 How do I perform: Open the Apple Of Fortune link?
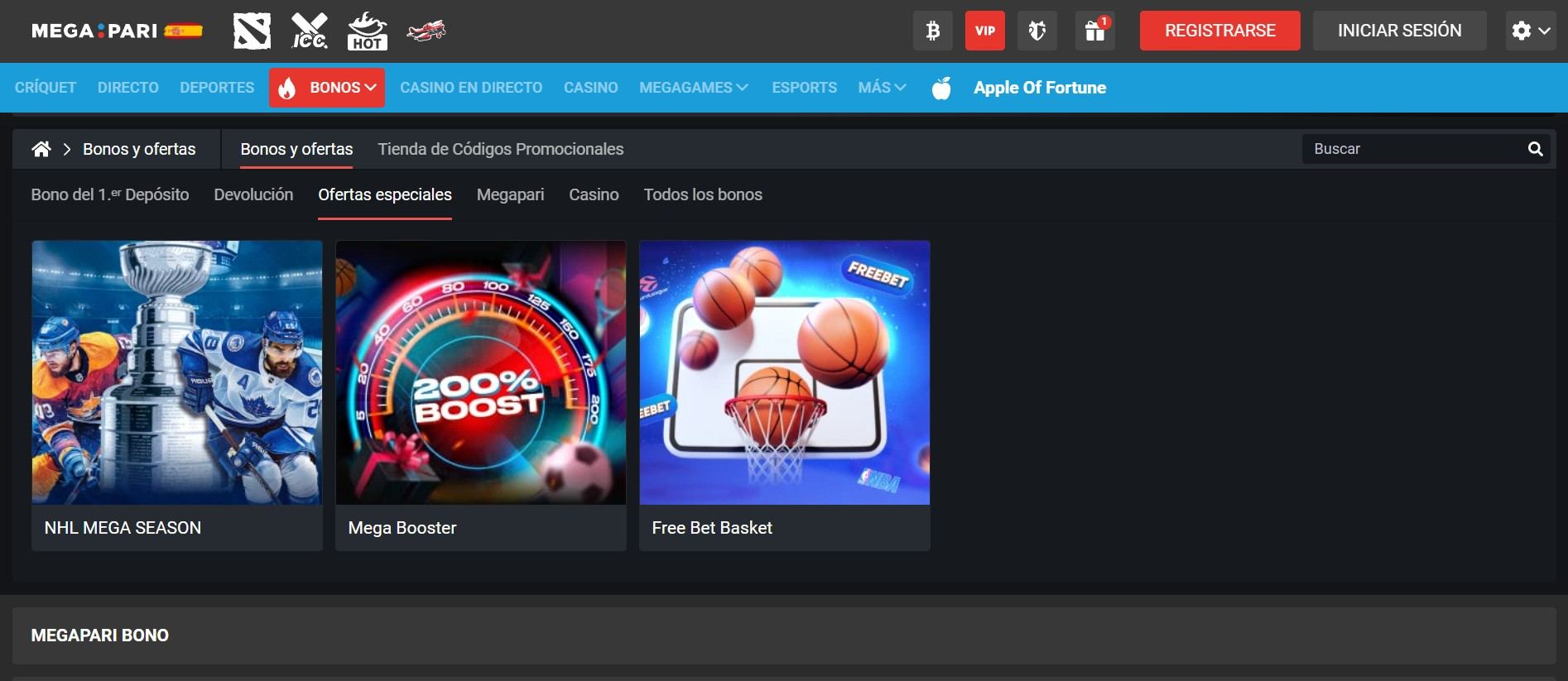tap(1040, 88)
